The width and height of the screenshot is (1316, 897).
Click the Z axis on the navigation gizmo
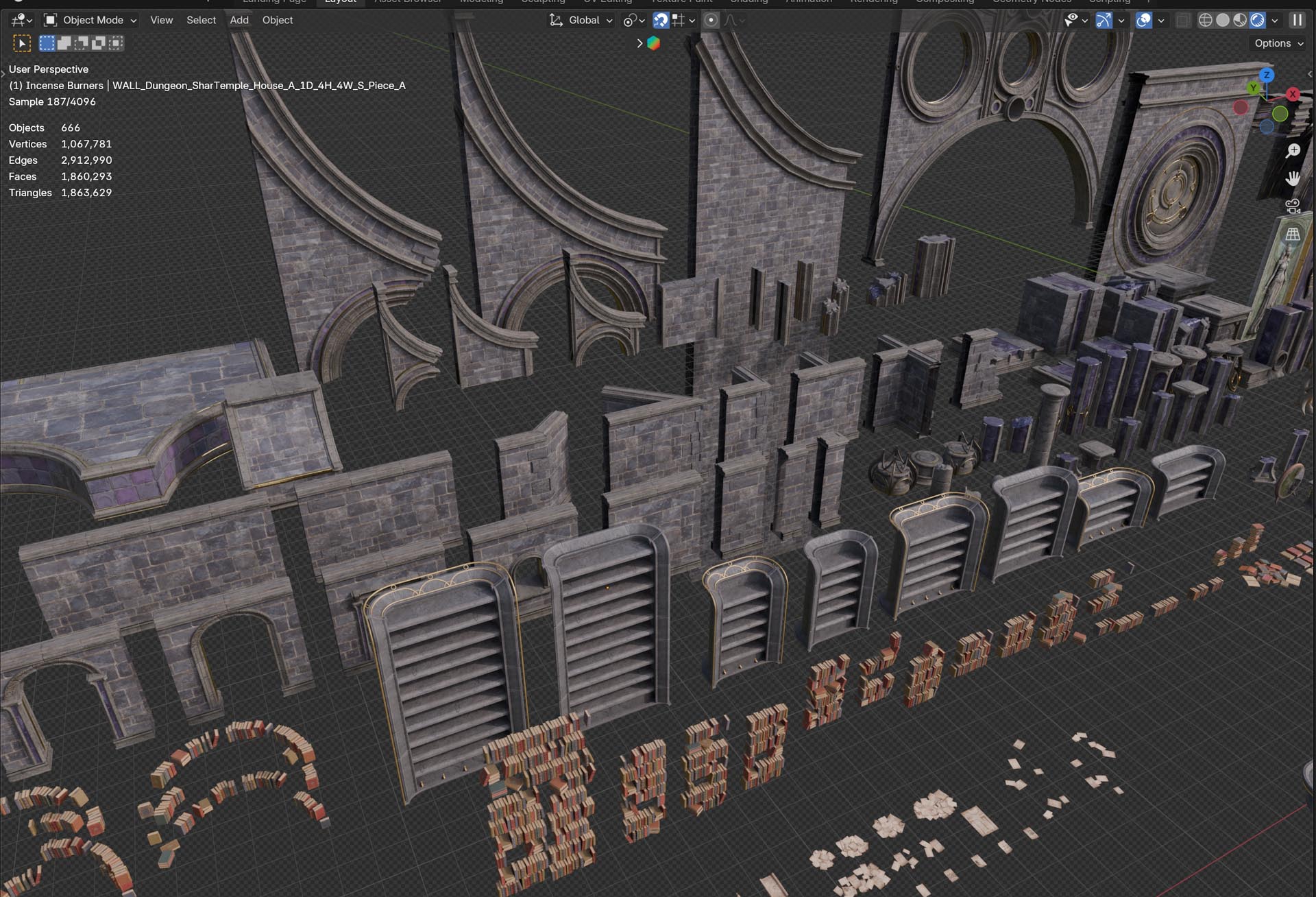tap(1267, 75)
